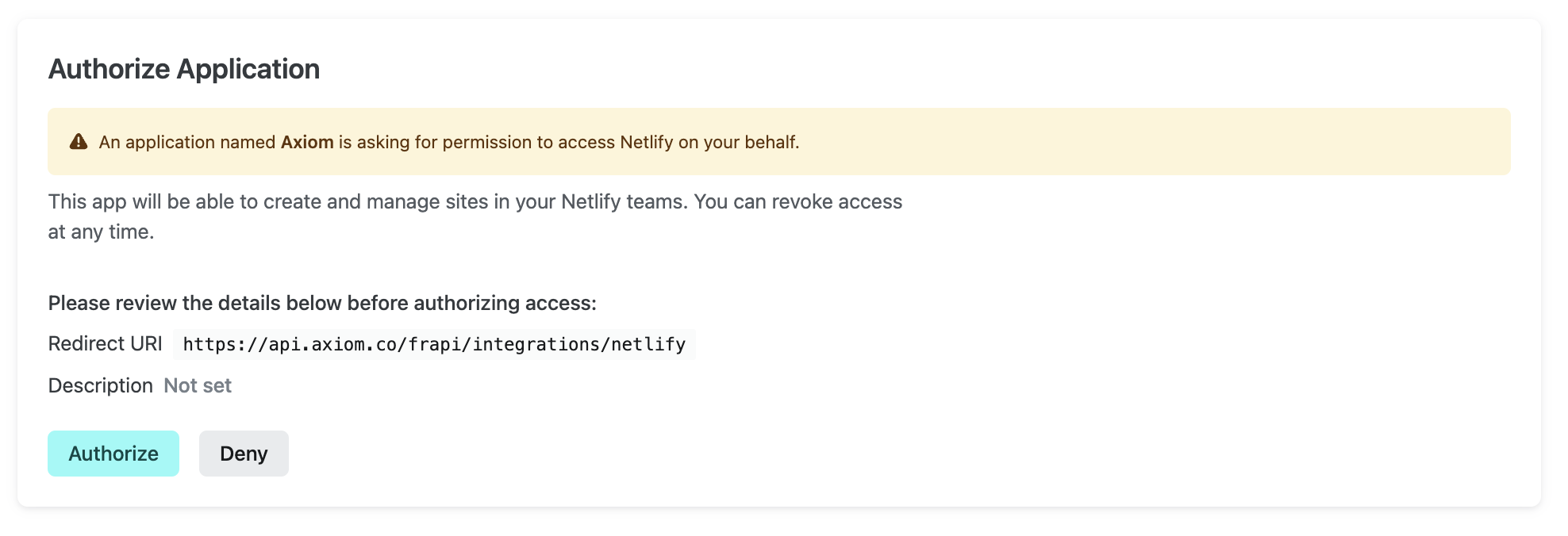The width and height of the screenshot is (1568, 536).
Task: Click the 'Not set' description value
Action: pos(198,385)
